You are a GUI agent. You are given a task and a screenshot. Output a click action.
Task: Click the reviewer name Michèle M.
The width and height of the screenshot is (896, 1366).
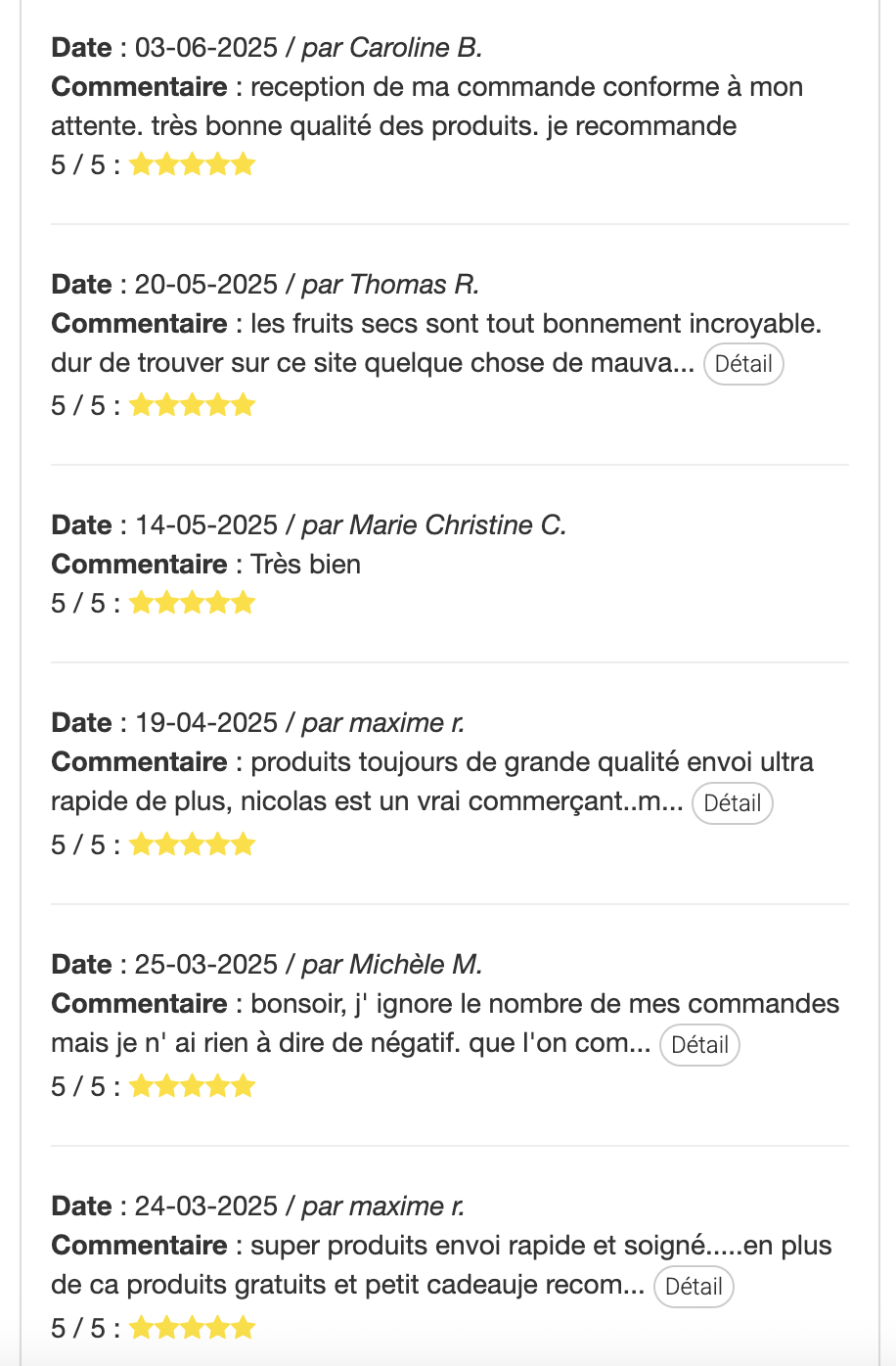click(415, 965)
